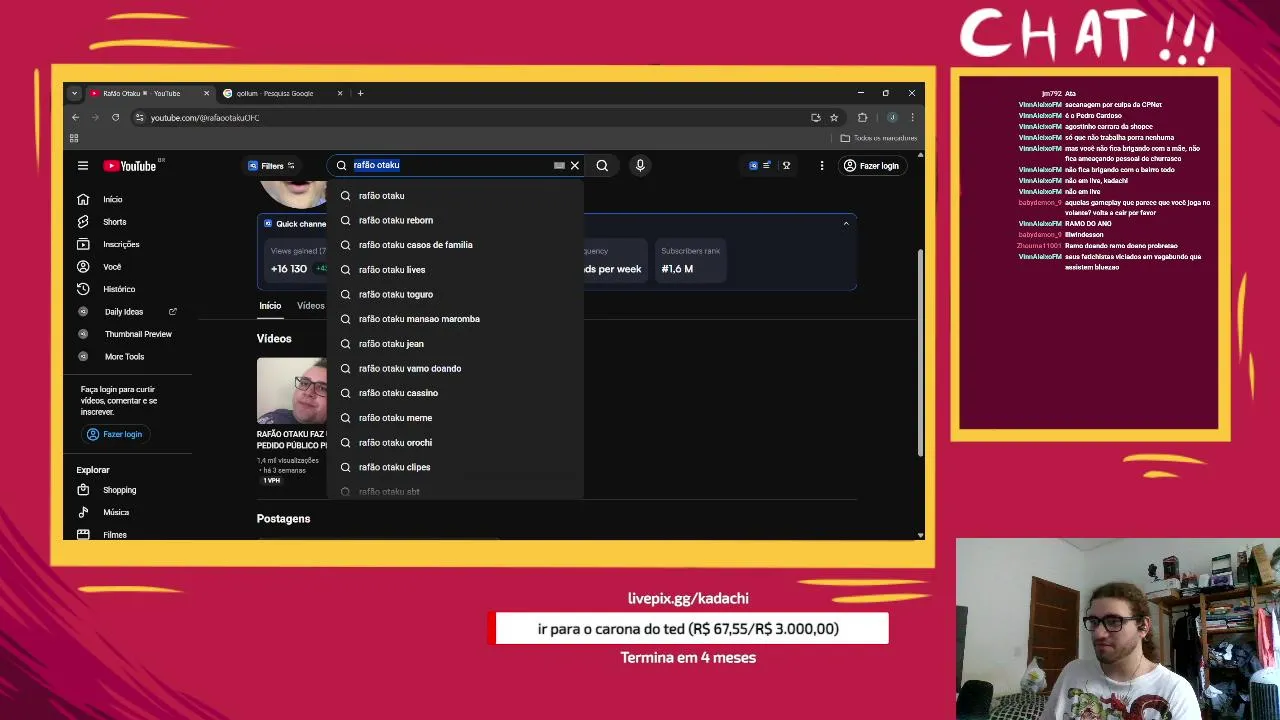Start voice search with the microphone

coord(640,166)
